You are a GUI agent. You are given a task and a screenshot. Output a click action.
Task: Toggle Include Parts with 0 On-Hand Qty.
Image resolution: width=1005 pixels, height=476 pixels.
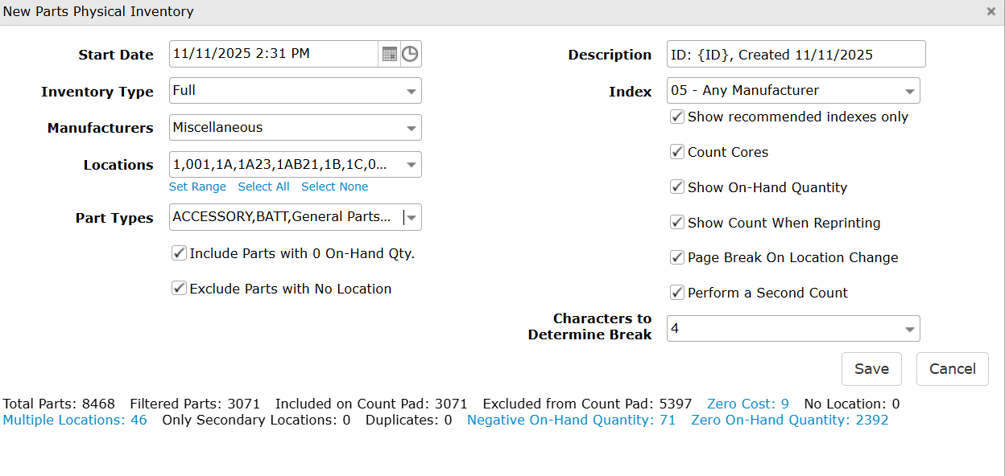179,253
